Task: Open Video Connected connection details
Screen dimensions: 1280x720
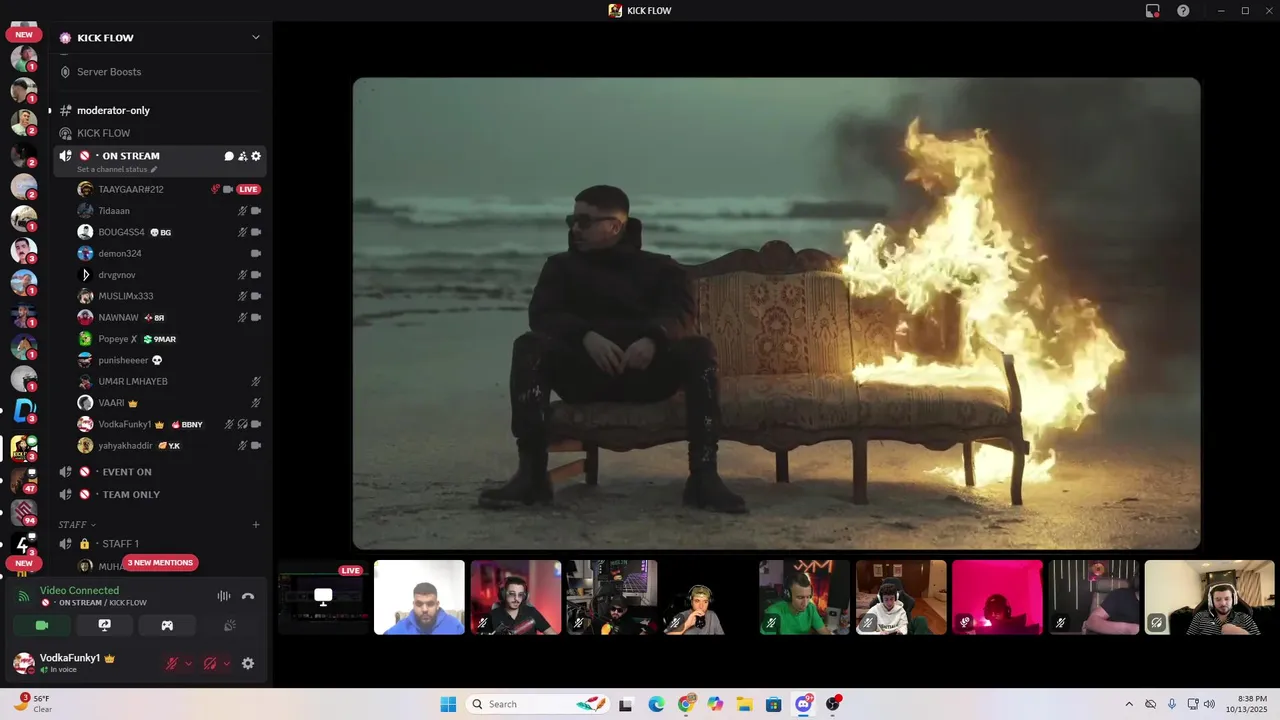Action: pyautogui.click(x=79, y=591)
